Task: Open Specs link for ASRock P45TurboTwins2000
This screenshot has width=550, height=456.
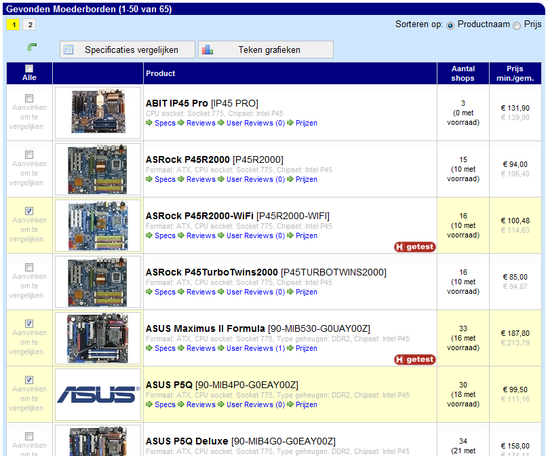Action: pyautogui.click(x=165, y=292)
